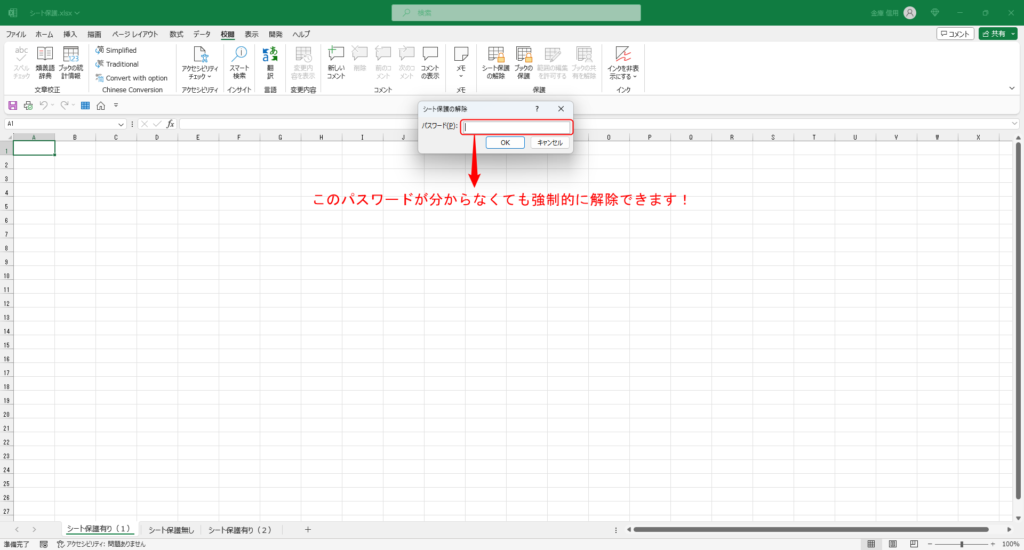Expand the メモ notes dropdown
Viewport: 1024px width, 550px height.
tap(461, 76)
